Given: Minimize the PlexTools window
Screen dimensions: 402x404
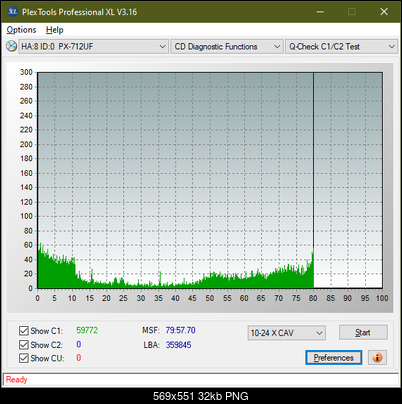Looking at the screenshot, I should click(320, 12).
